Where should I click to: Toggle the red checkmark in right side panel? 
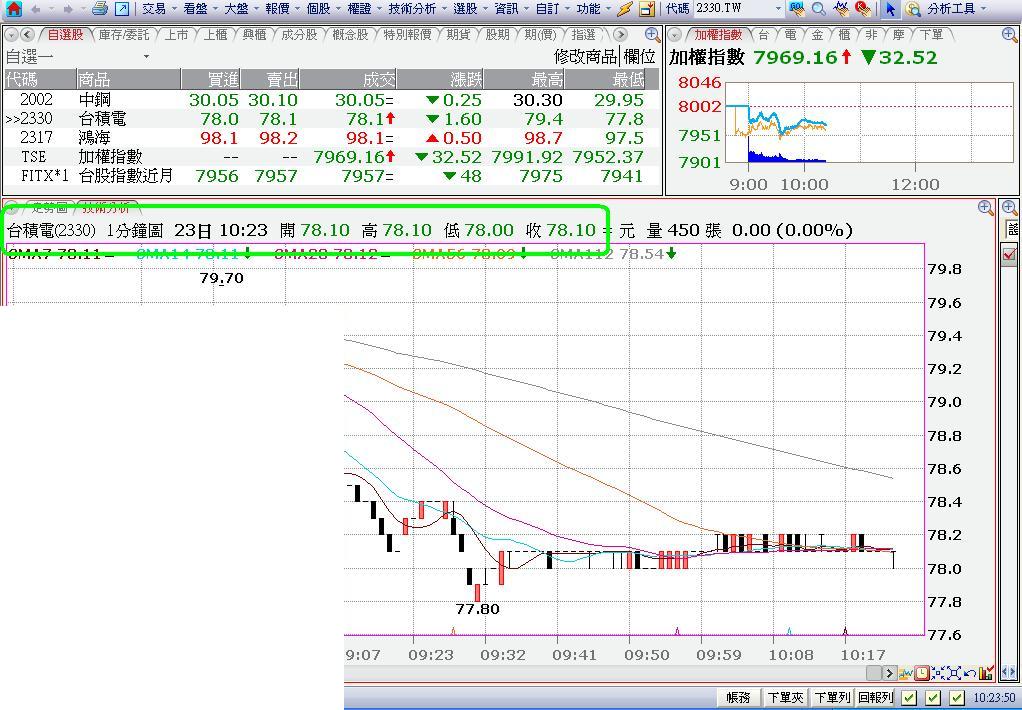pyautogui.click(x=1010, y=254)
